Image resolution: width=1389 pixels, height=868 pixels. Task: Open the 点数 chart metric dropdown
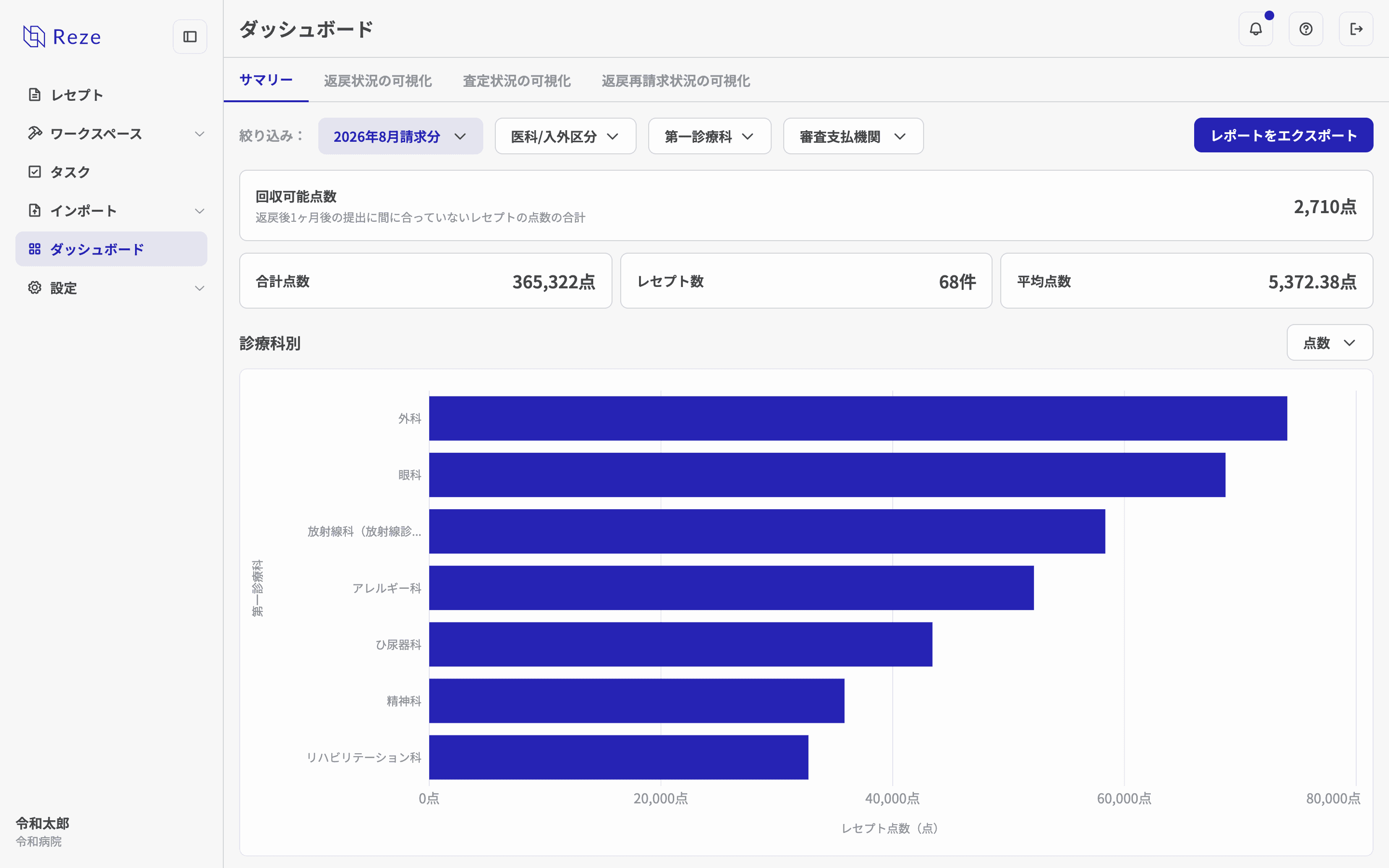coord(1329,343)
